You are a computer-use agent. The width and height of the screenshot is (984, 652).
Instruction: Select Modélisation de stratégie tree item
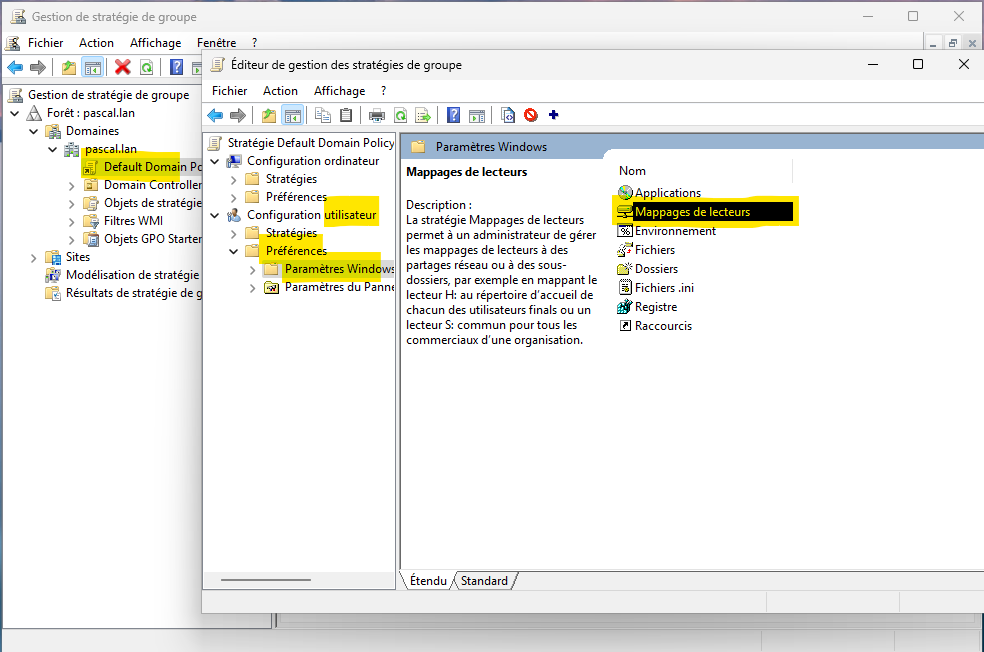click(122, 275)
